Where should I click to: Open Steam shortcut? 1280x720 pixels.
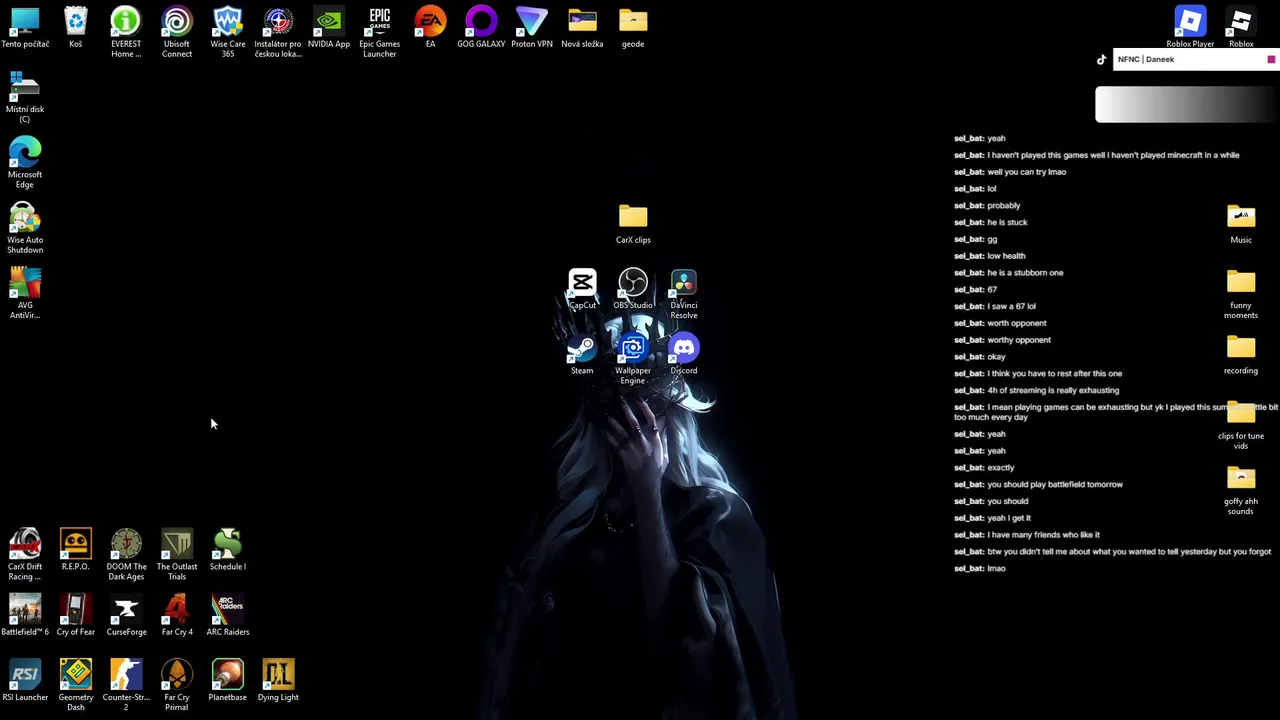(x=582, y=355)
